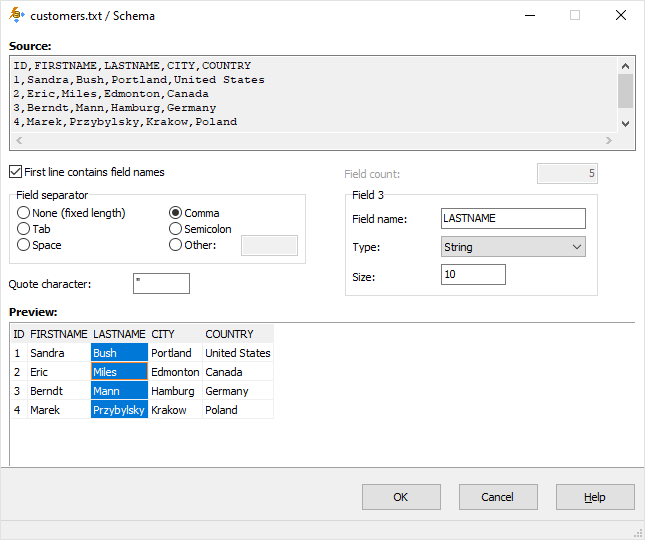Click Source scrollbar down arrow
Screen dimensions: 645x540
[625, 123]
